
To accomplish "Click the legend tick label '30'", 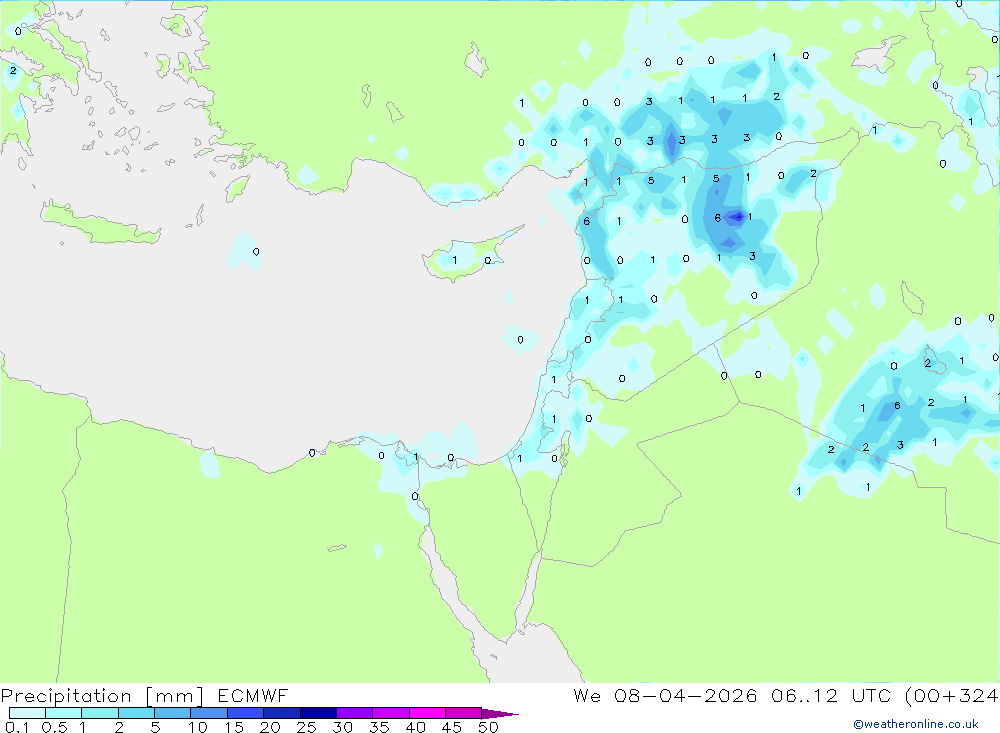I will click(x=343, y=727).
